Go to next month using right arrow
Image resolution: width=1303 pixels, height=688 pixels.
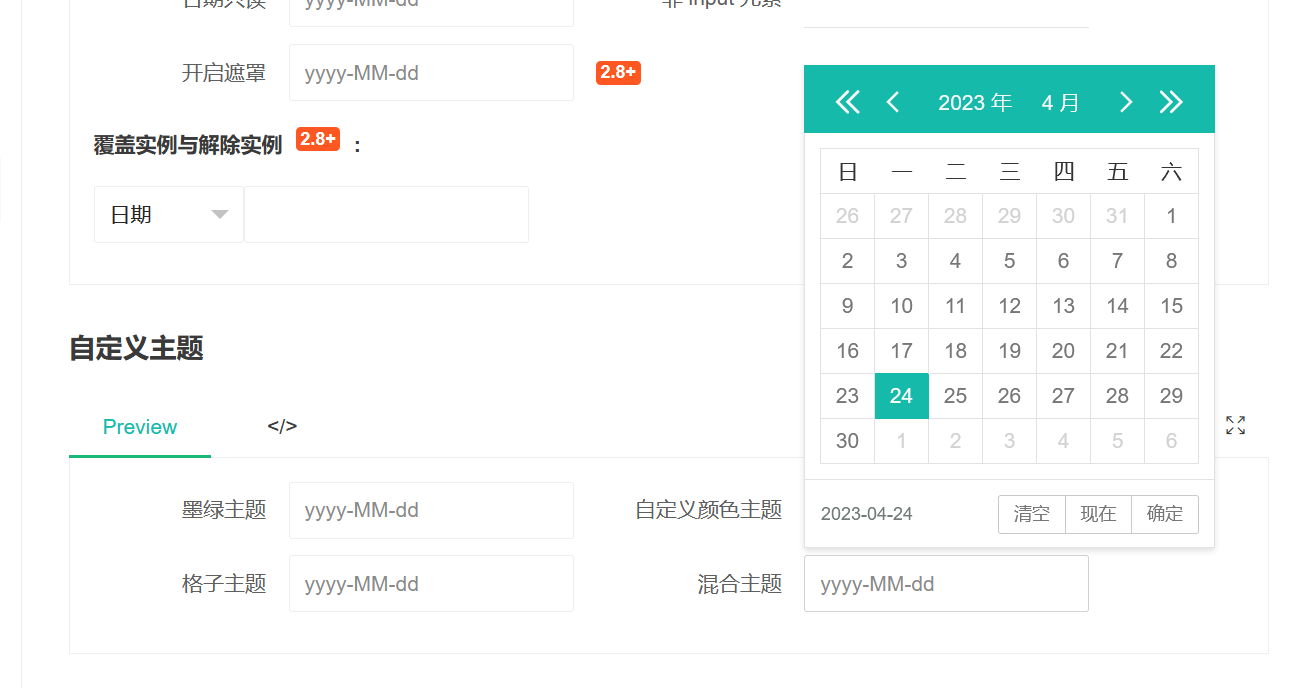[x=1126, y=100]
